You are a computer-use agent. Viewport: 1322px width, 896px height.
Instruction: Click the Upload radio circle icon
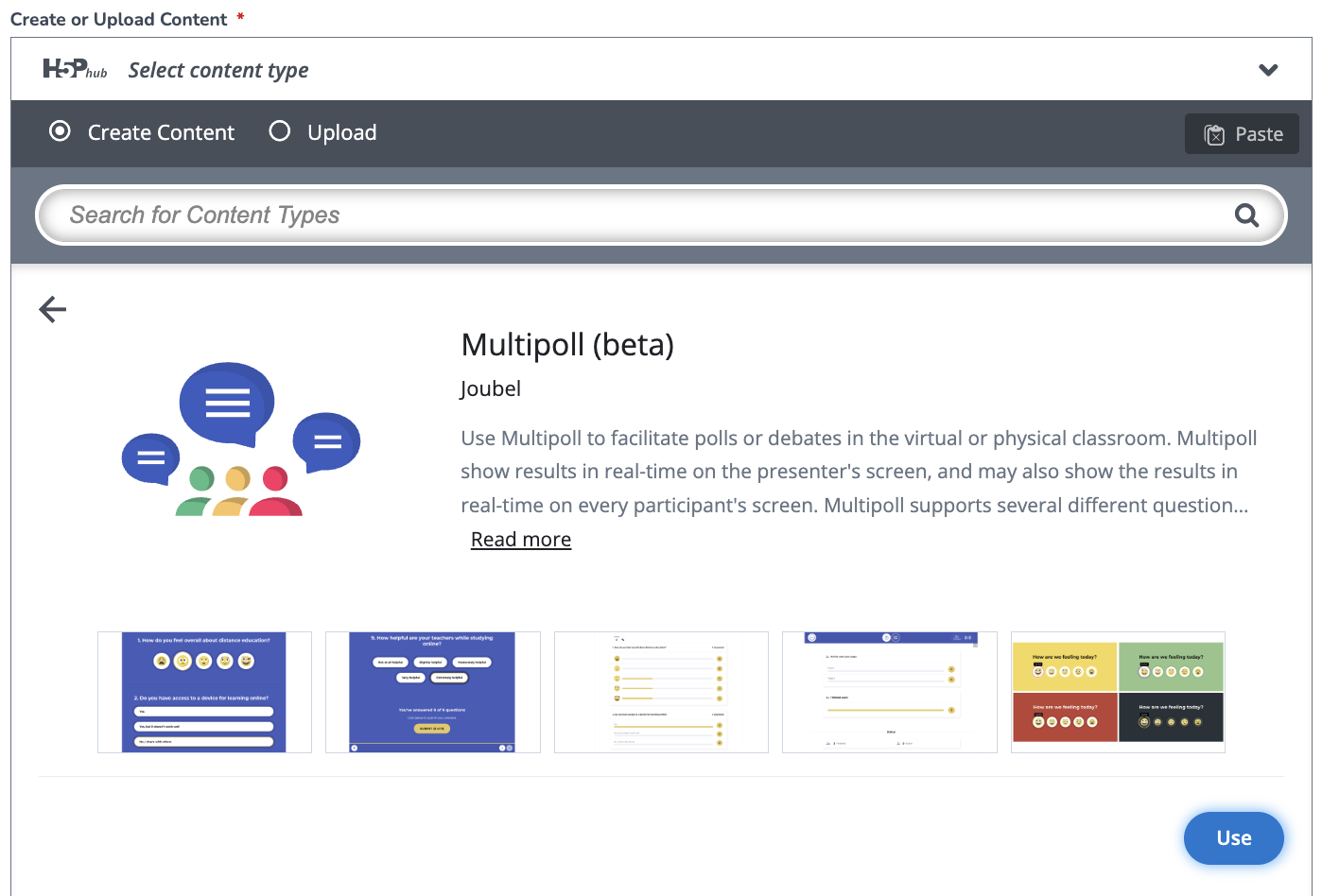(x=280, y=132)
